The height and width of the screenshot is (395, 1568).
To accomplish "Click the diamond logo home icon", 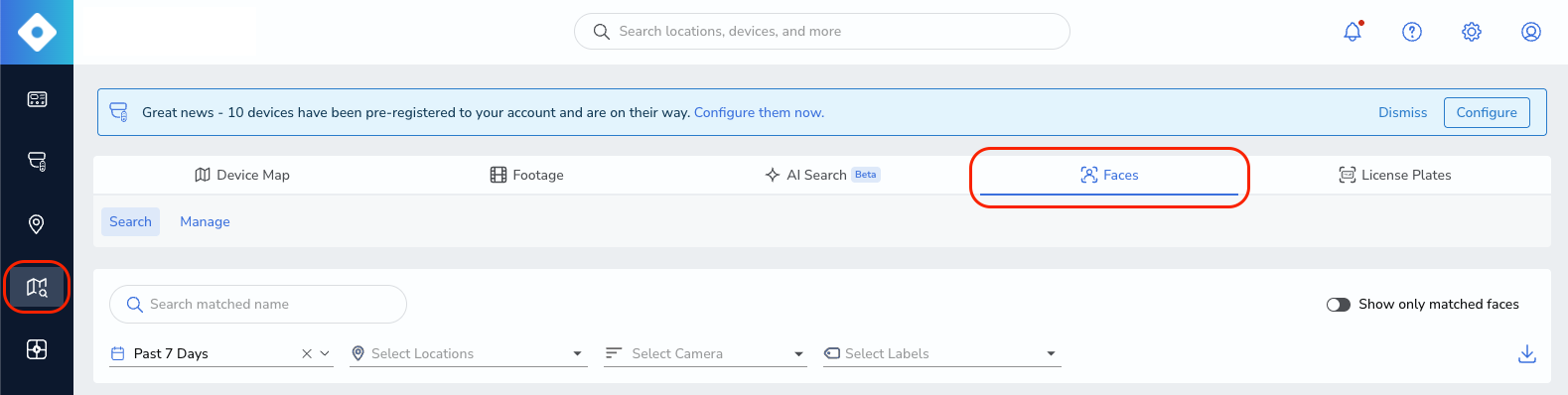I will pos(37,32).
